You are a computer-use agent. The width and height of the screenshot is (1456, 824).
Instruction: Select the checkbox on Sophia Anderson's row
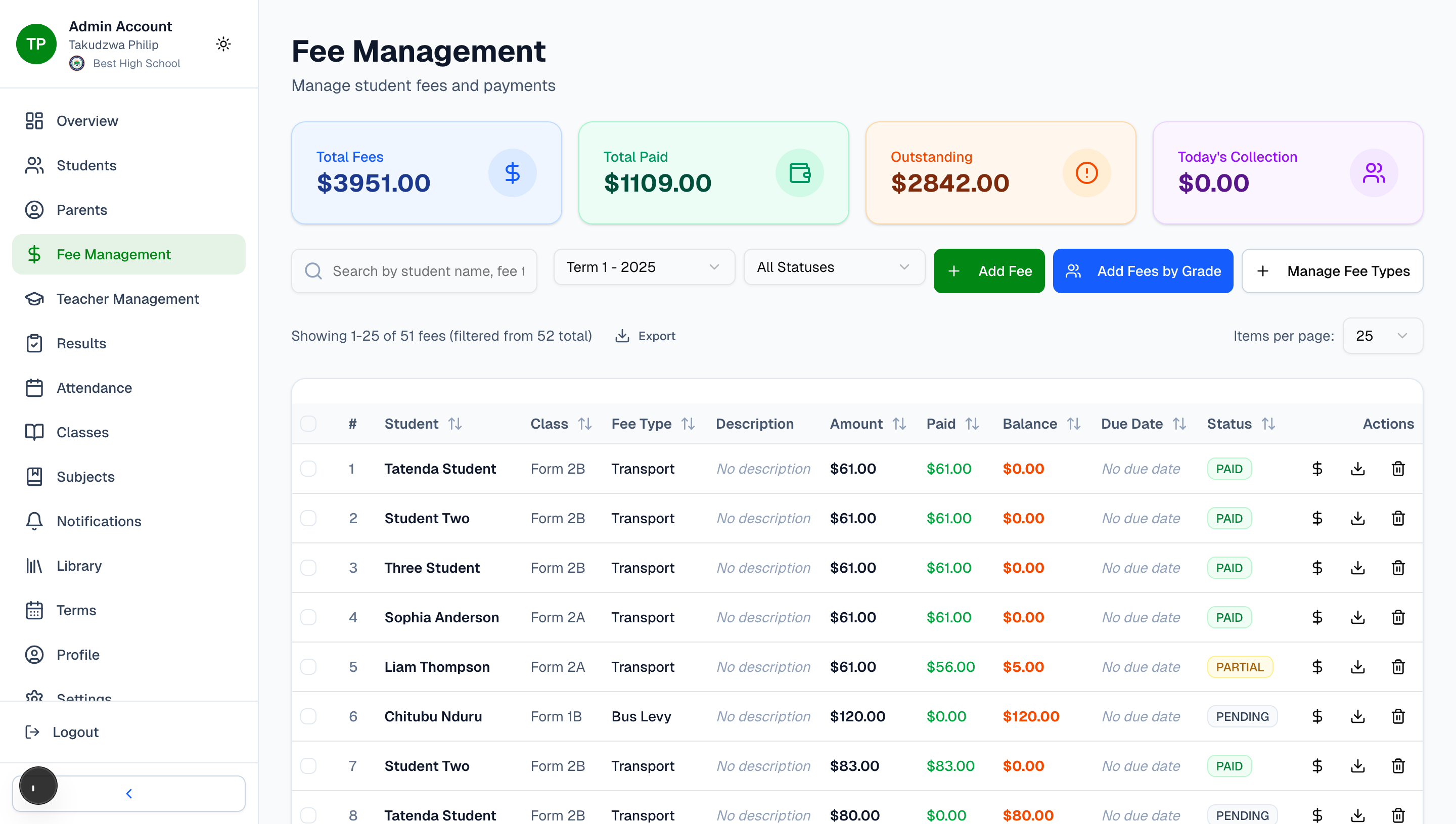(x=309, y=617)
